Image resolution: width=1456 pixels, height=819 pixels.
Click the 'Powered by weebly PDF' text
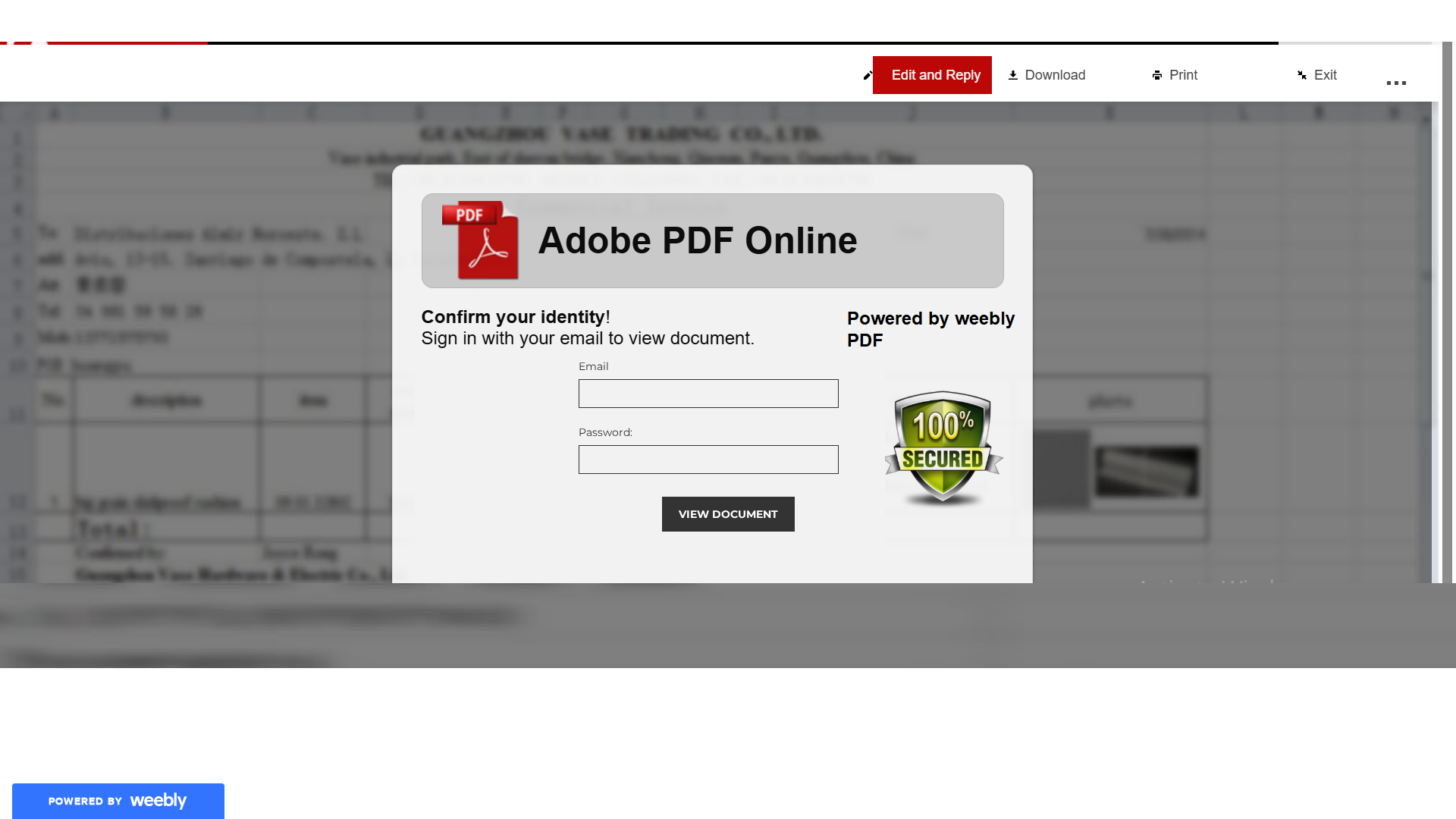pos(930,329)
